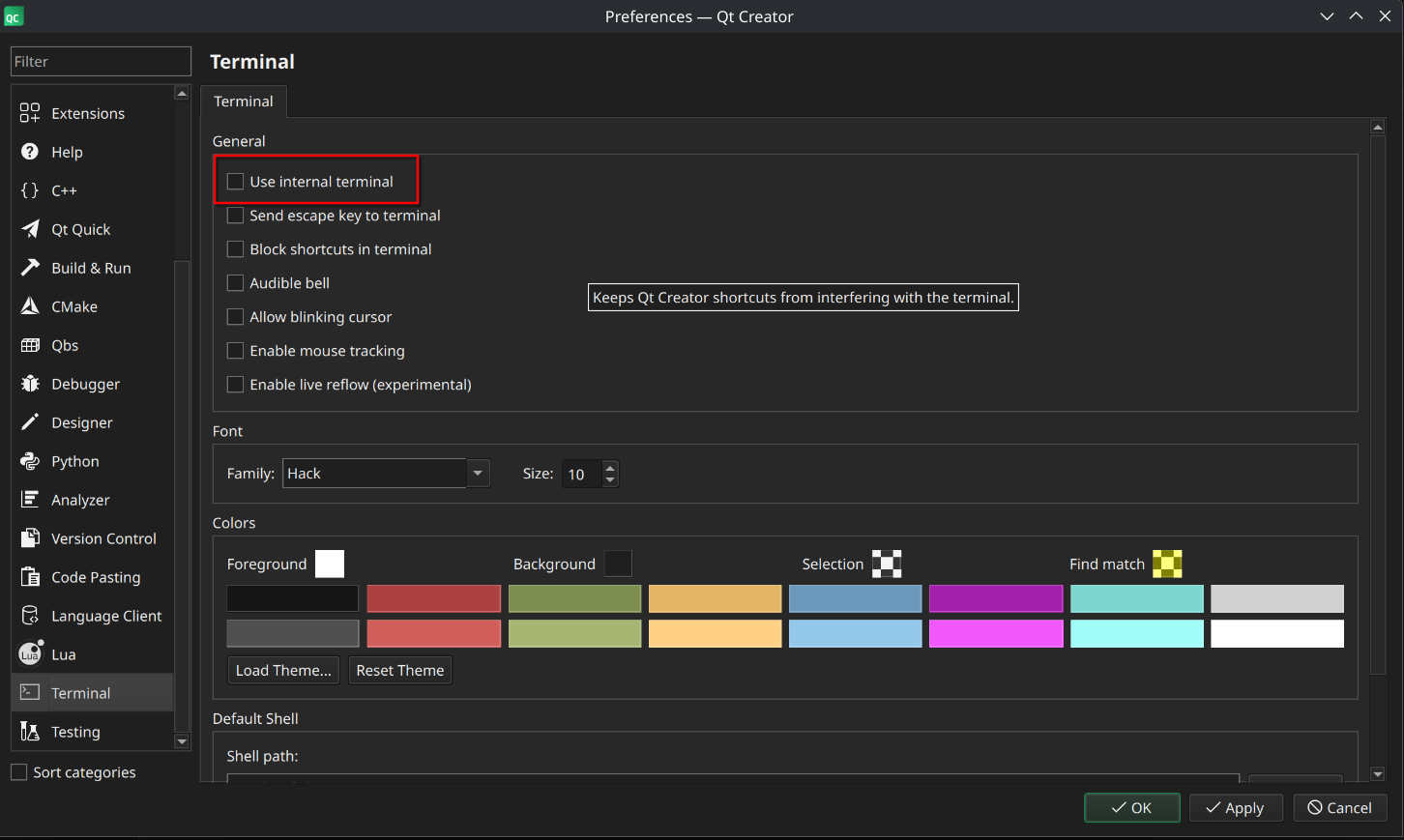Click the bright magenta palette color
Screen dimensions: 1404x840
[996, 633]
